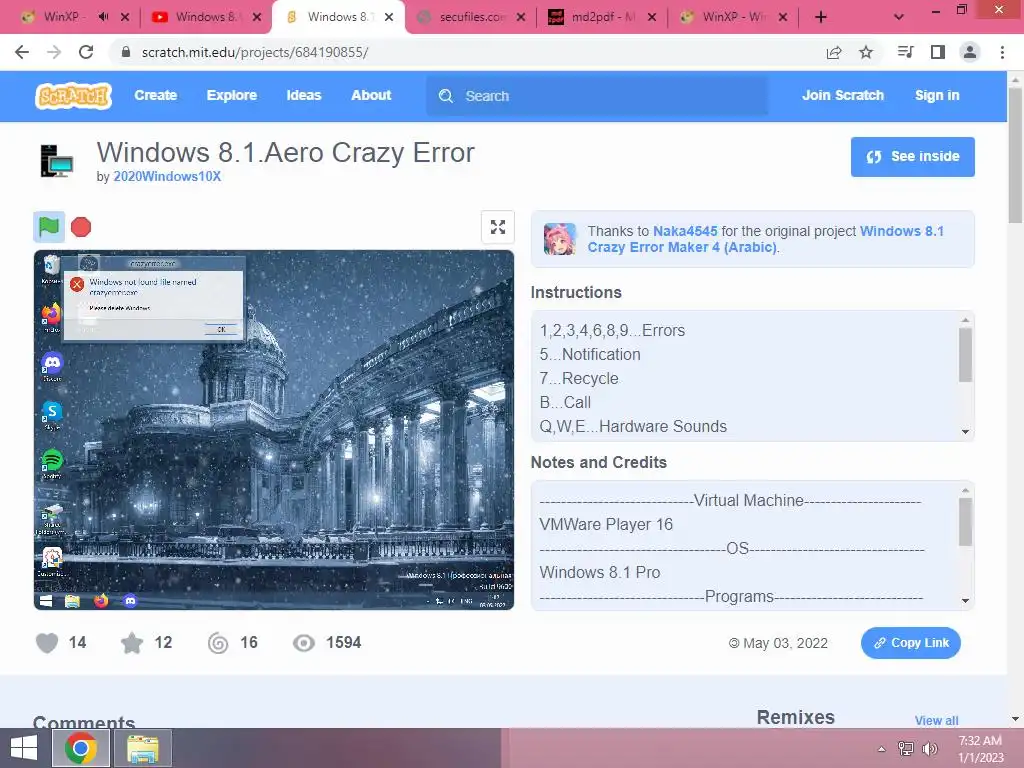Toggle Chrome side panel

click(938, 52)
